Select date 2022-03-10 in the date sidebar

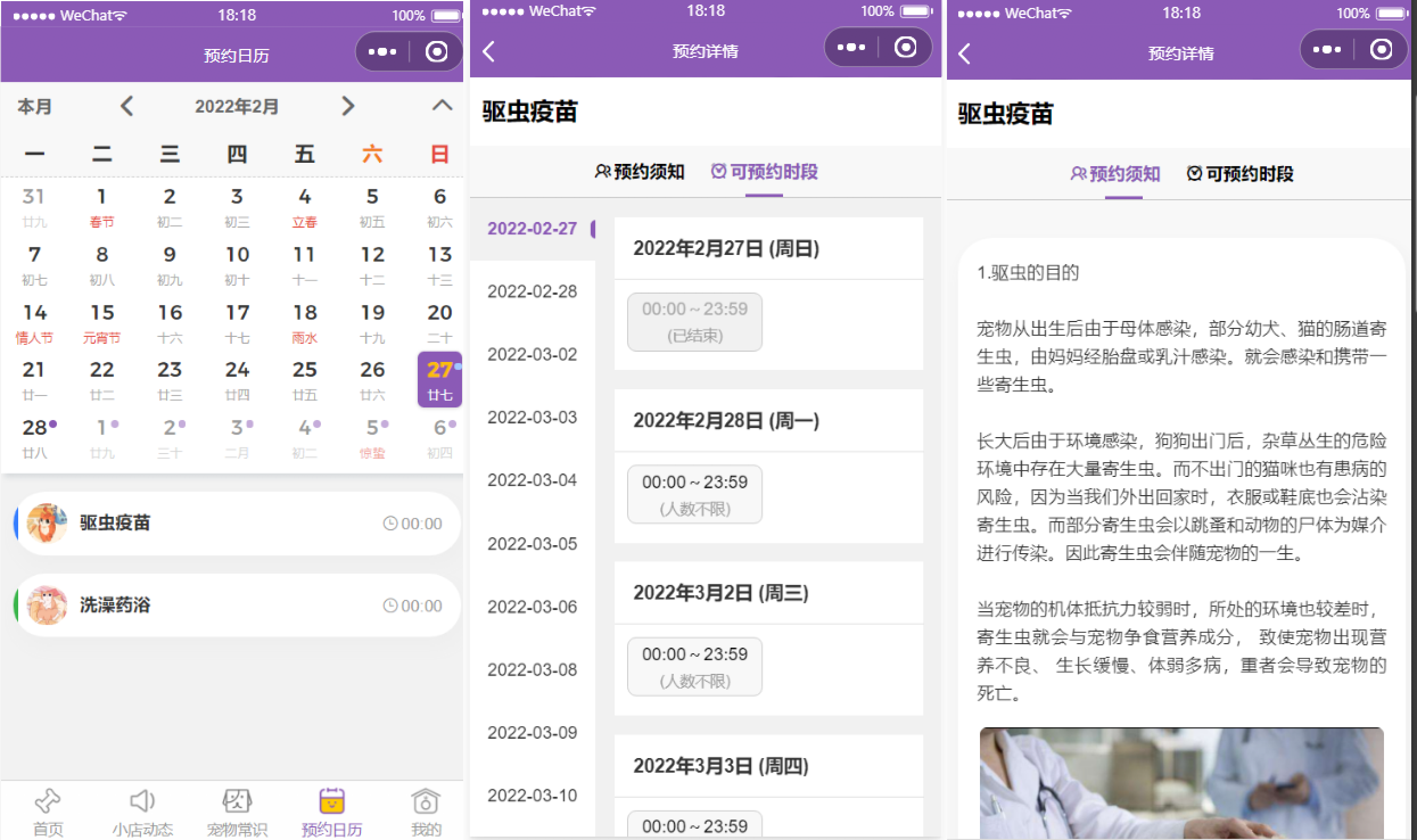[533, 796]
